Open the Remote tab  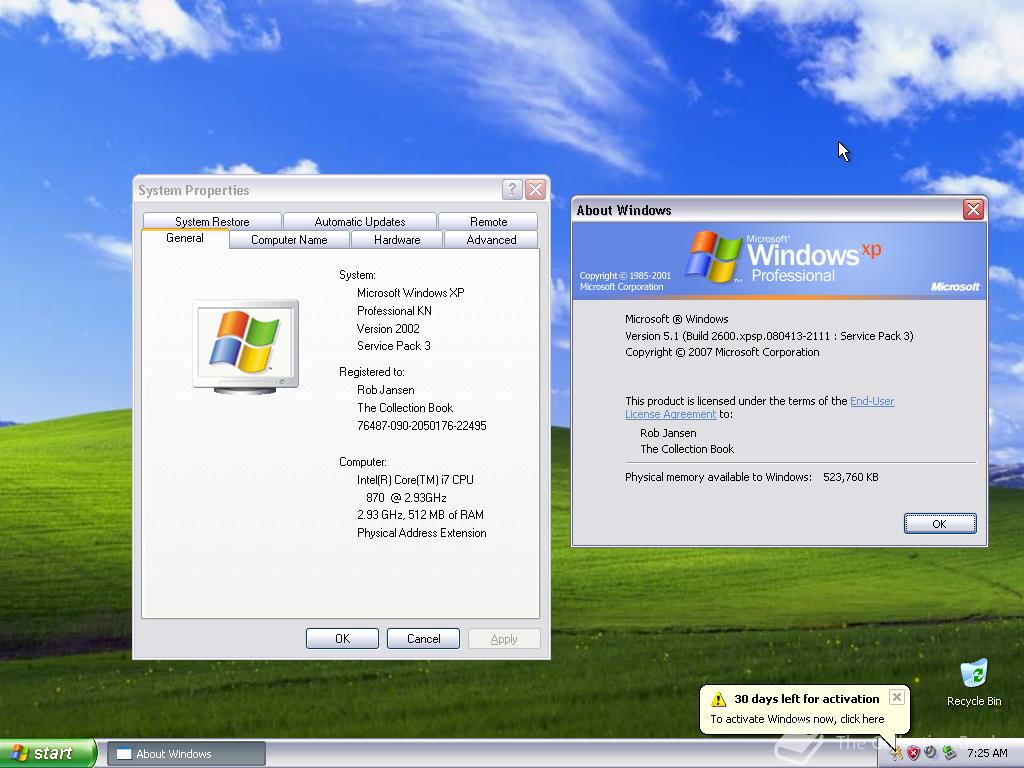tap(488, 221)
